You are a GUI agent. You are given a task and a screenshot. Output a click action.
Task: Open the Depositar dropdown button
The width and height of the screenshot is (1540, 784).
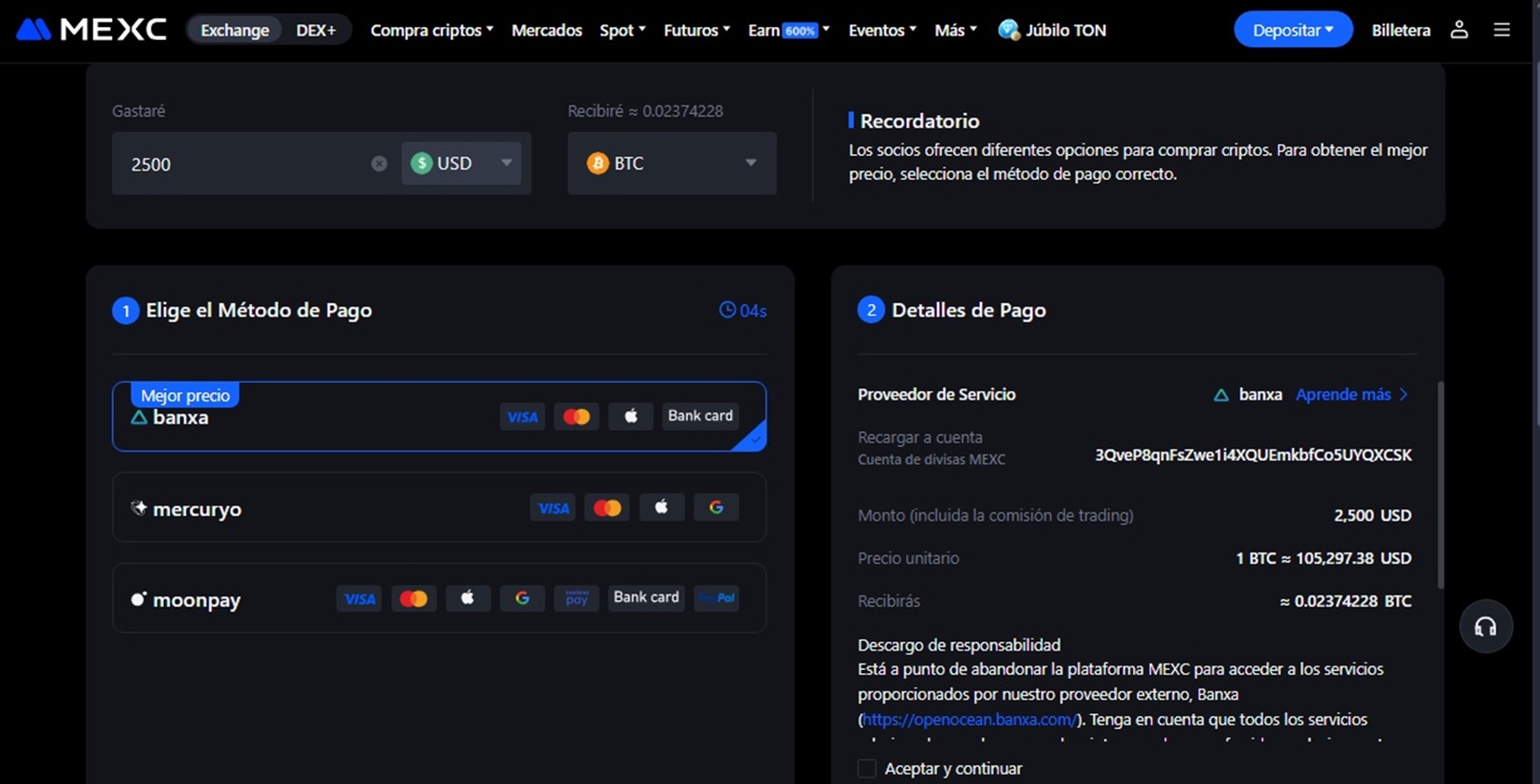tap(1293, 30)
